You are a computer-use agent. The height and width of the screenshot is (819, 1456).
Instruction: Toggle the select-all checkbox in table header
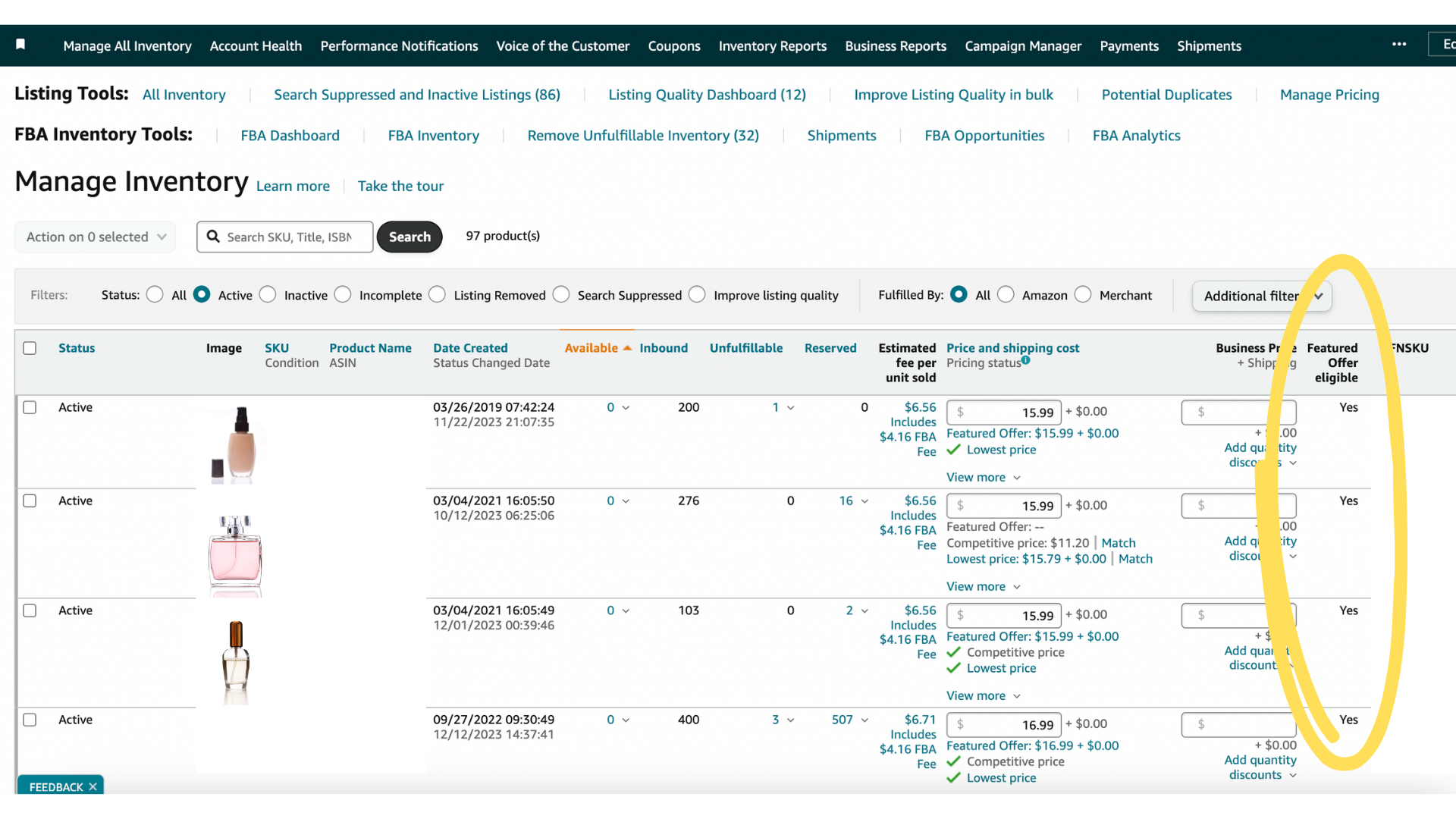[30, 348]
